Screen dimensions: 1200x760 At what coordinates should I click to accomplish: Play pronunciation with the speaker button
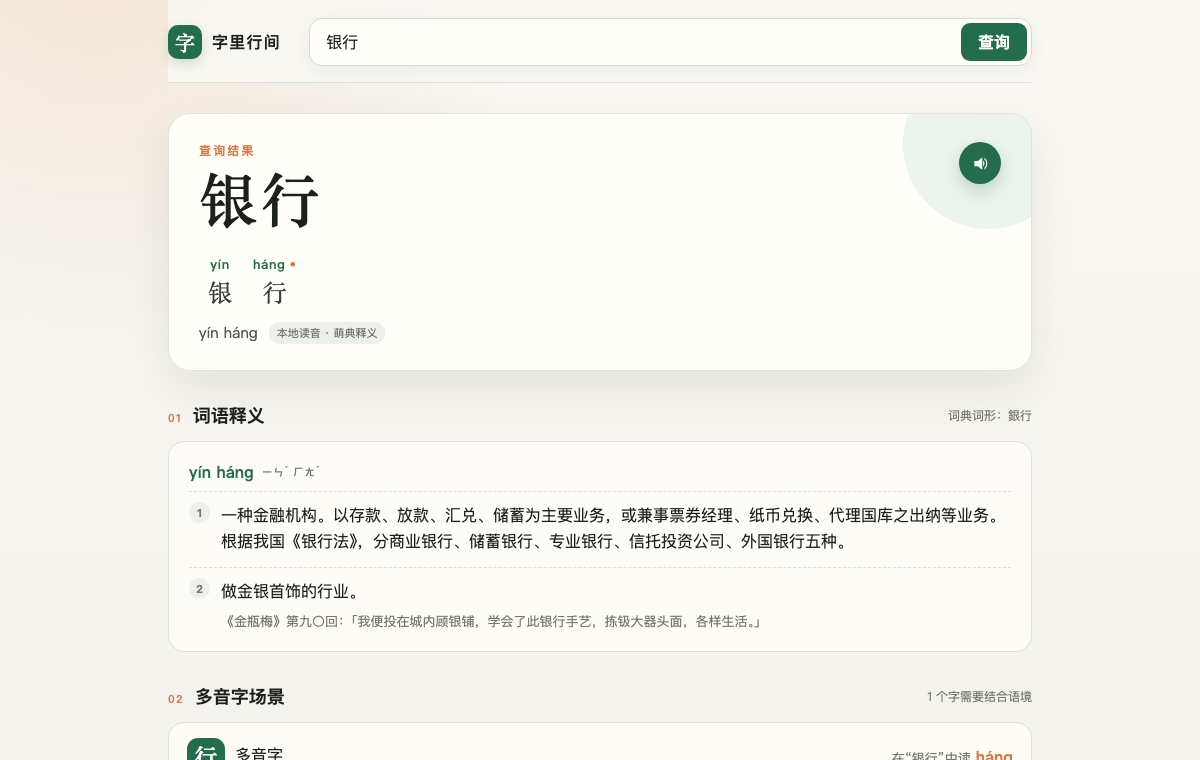(980, 163)
